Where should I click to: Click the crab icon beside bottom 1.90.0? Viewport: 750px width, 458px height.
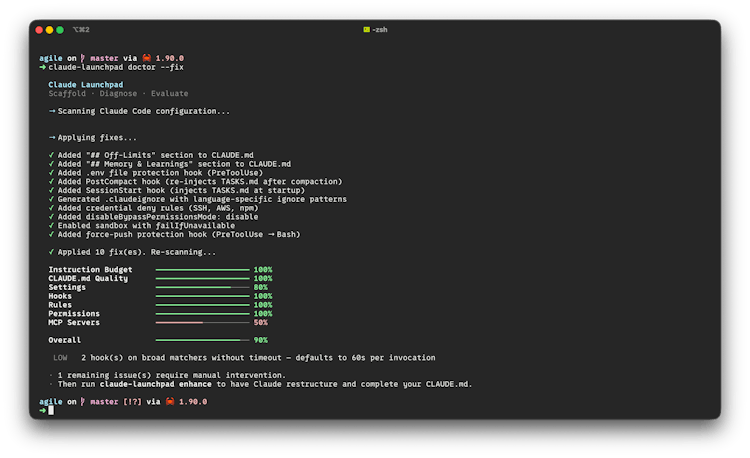[166, 401]
